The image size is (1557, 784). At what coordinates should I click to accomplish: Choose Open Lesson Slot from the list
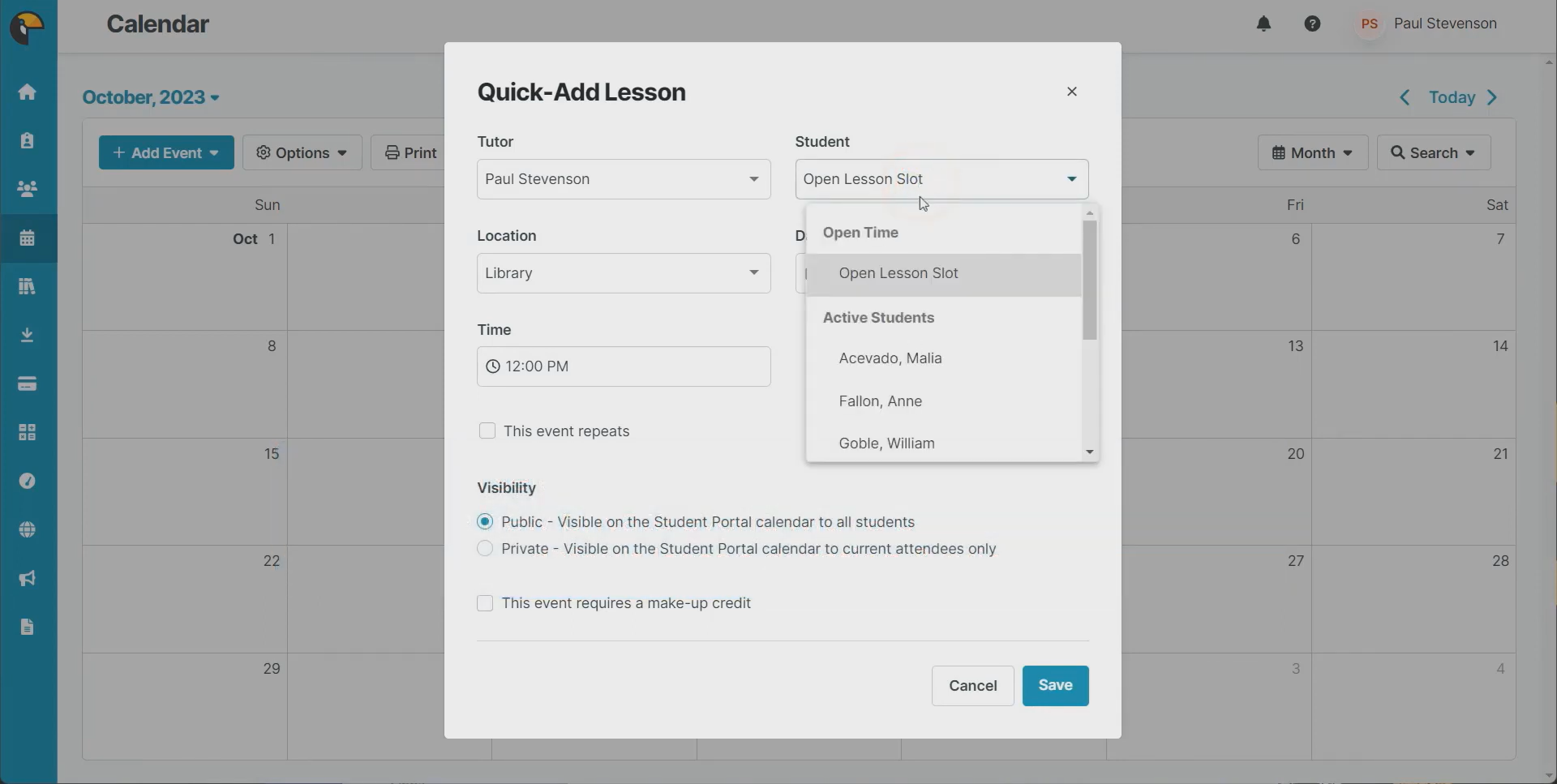point(899,274)
